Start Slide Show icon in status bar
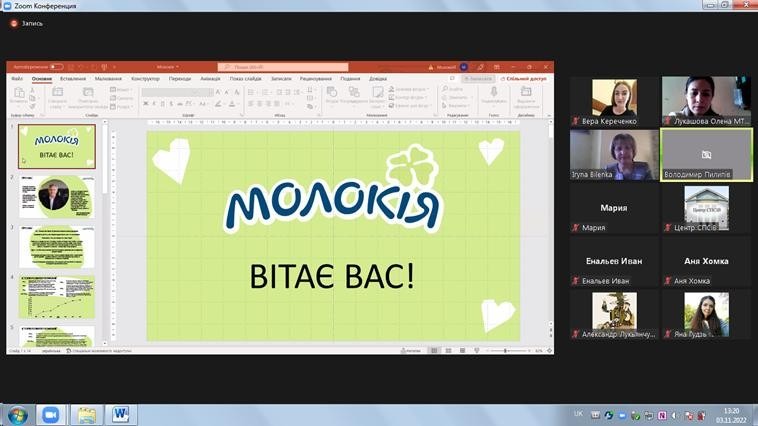Viewport: 758px width, 426px height. [x=477, y=351]
